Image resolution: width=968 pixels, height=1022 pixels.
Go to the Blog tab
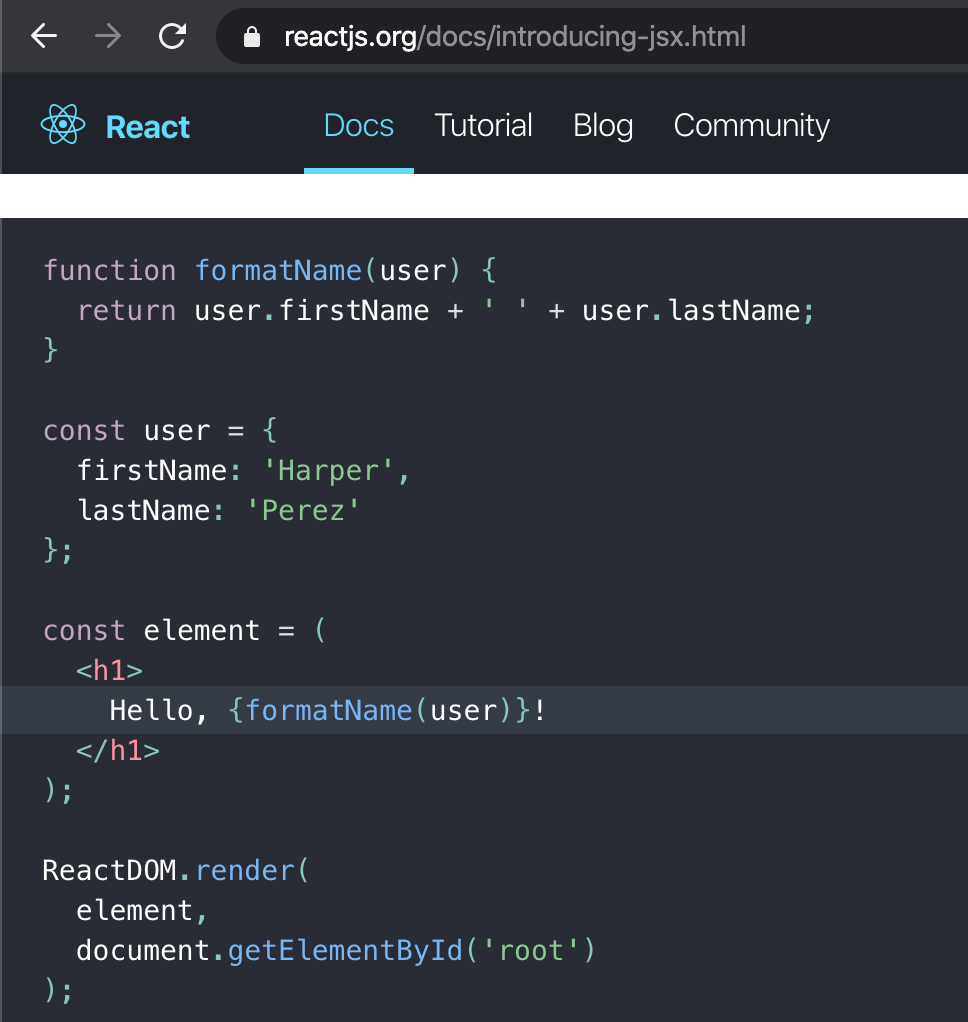[x=603, y=126]
